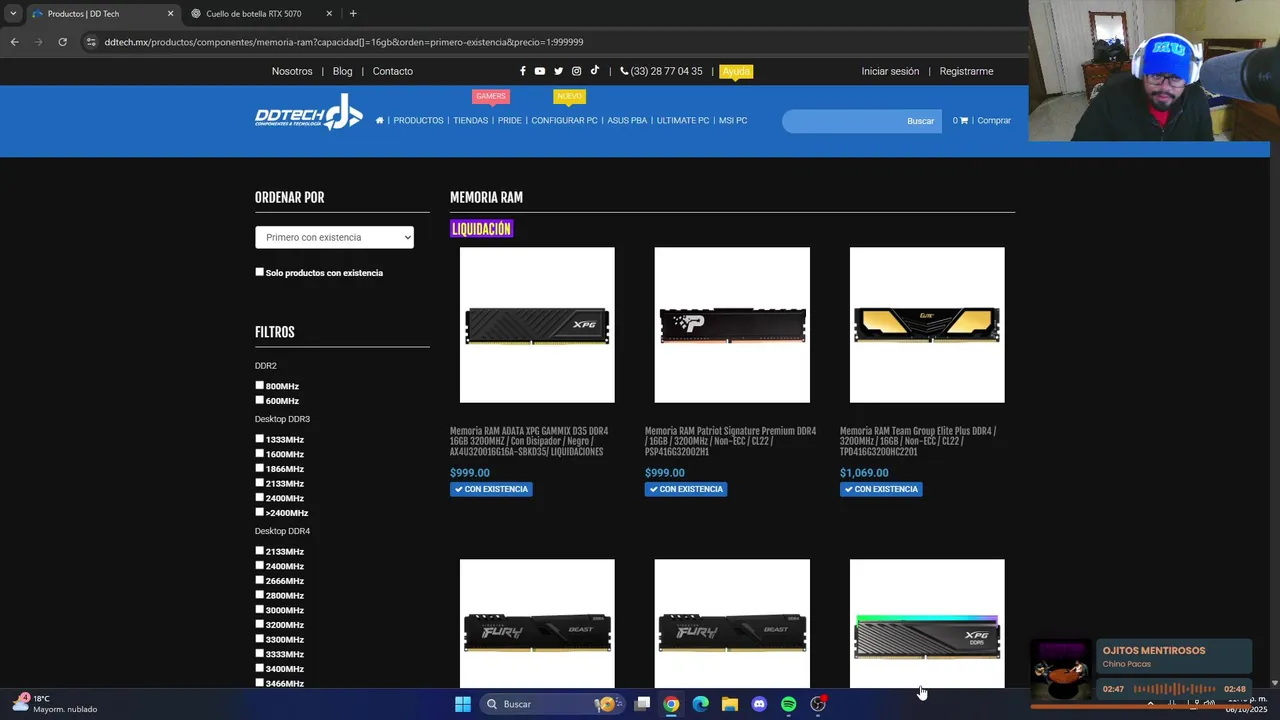Screen dimensions: 1280x720
Task: Check the DDR2 600MHz filter
Action: coord(260,400)
